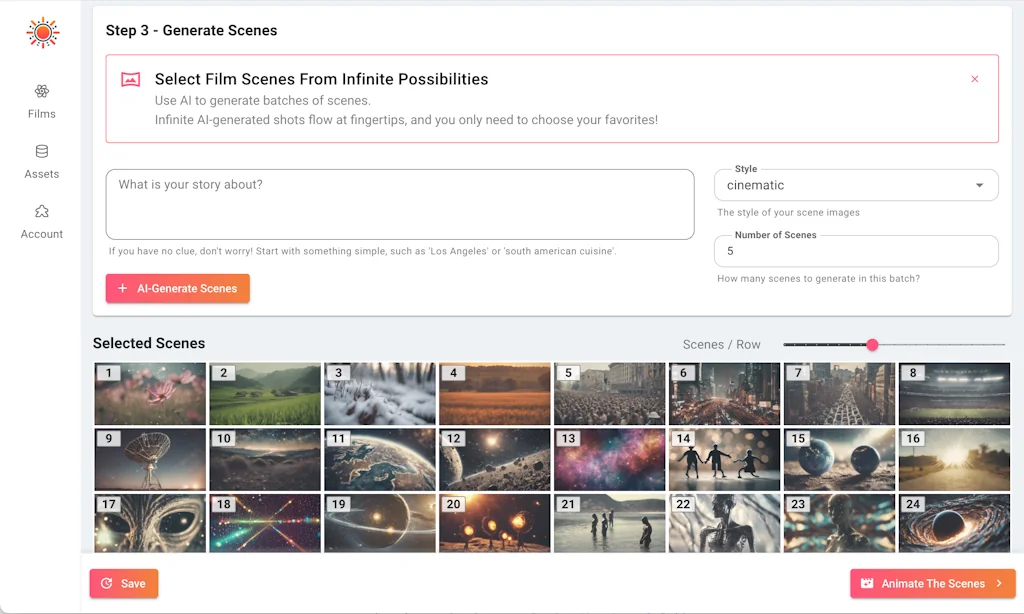The height and width of the screenshot is (614, 1024).
Task: Click the AI-Generate Scenes button
Action: point(177,288)
